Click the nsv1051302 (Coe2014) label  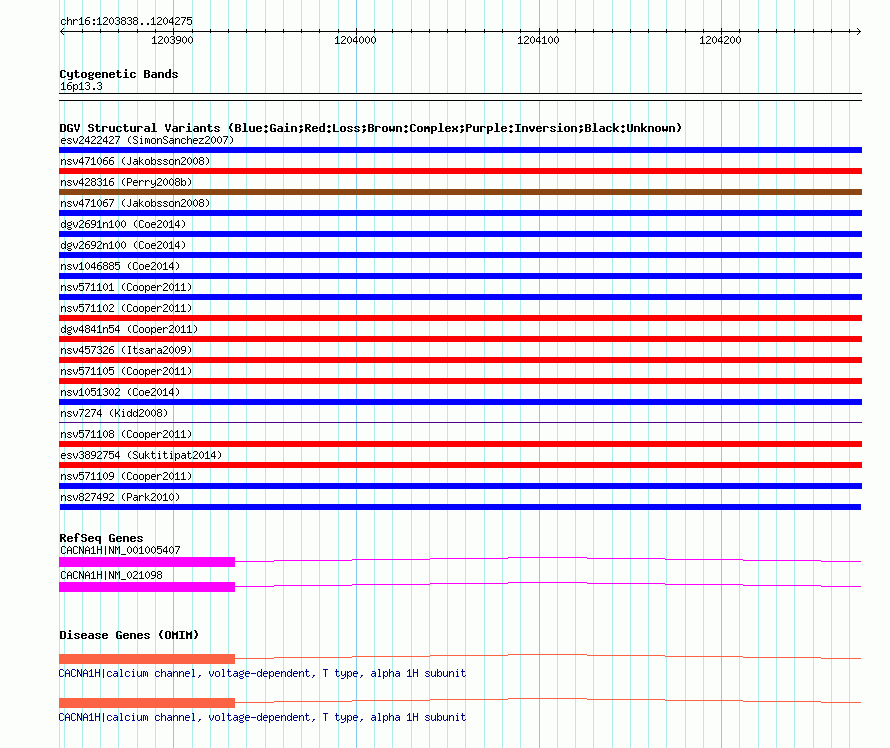tap(120, 392)
